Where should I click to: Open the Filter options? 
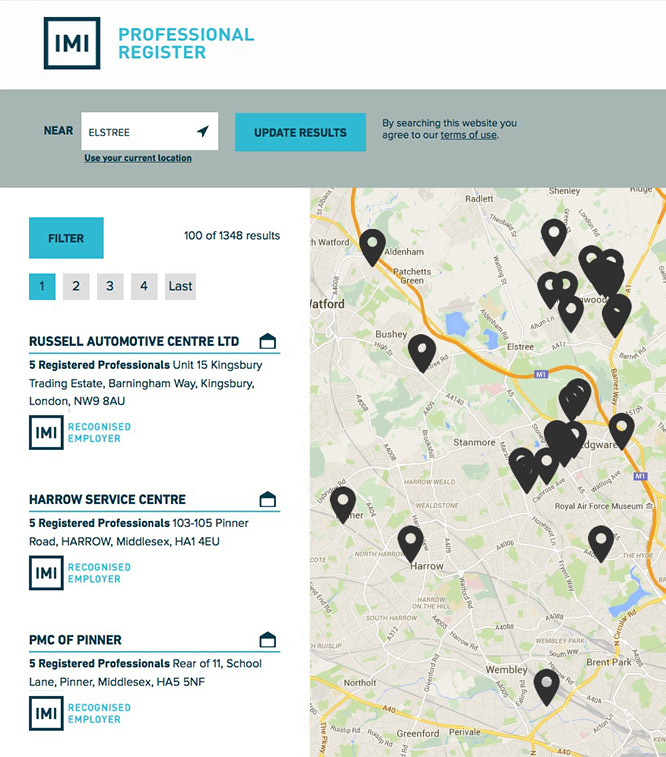pyautogui.click(x=66, y=238)
